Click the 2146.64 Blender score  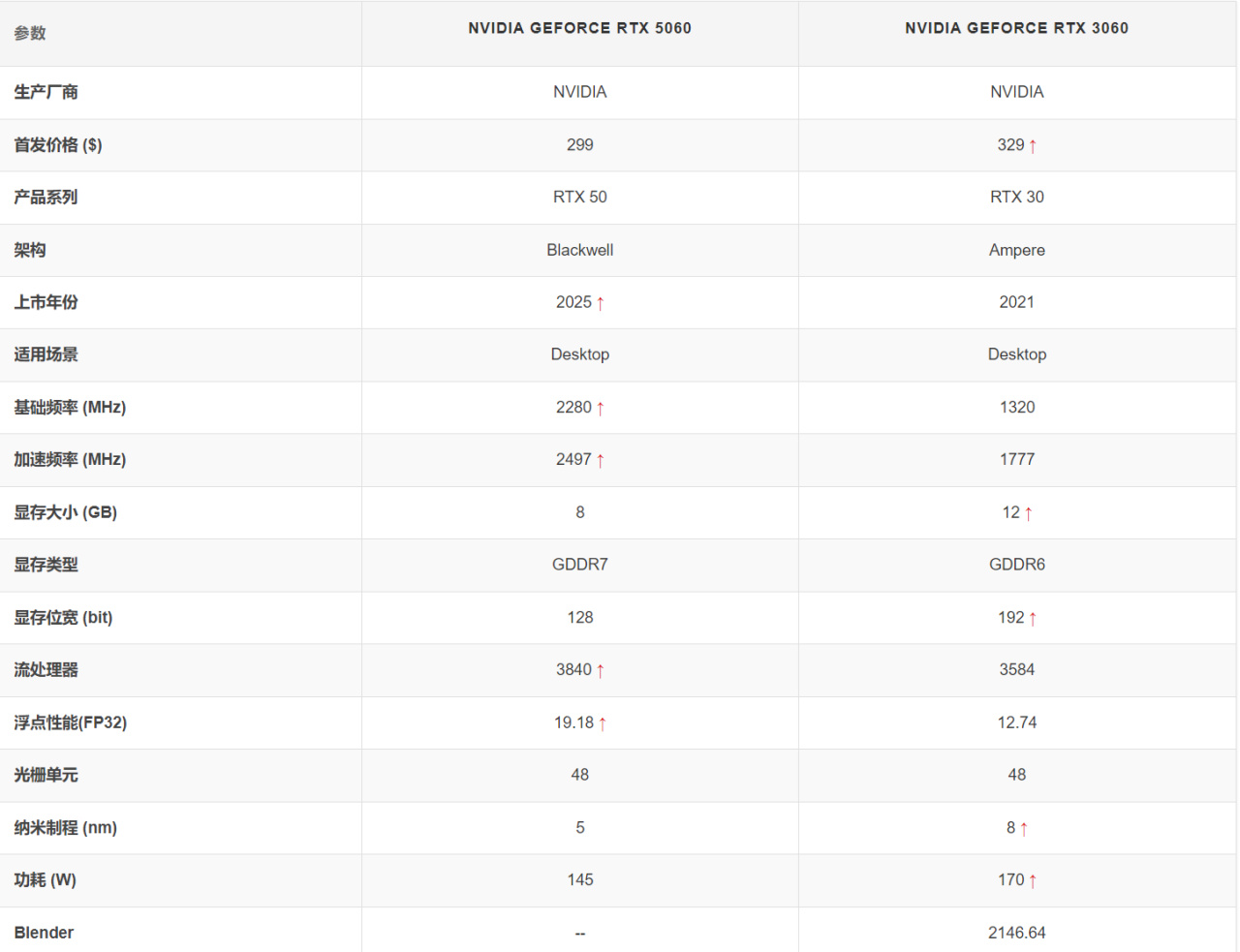1016,933
